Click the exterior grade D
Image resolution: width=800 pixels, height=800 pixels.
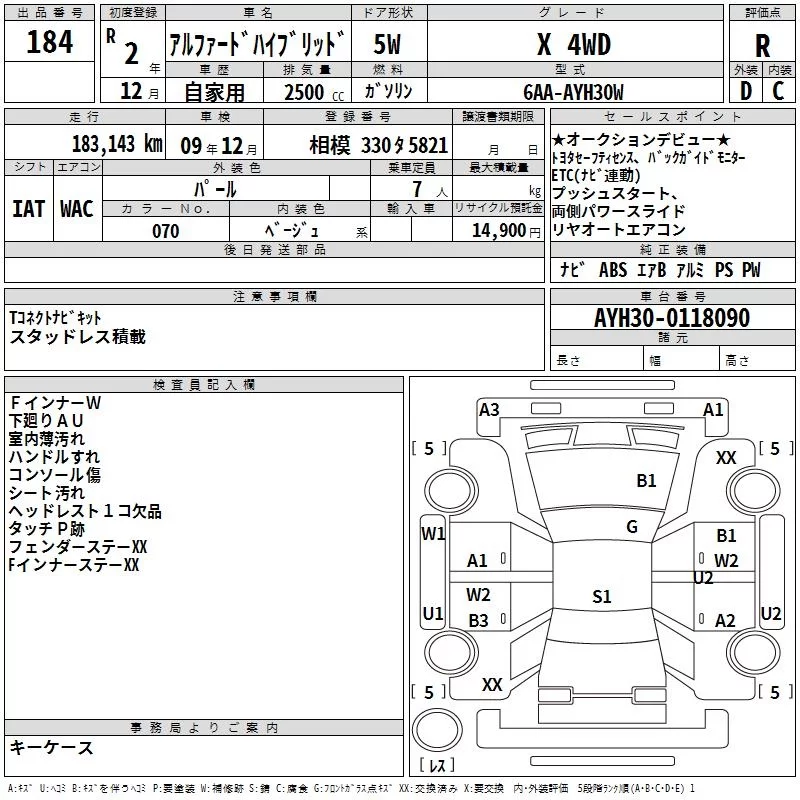(746, 91)
